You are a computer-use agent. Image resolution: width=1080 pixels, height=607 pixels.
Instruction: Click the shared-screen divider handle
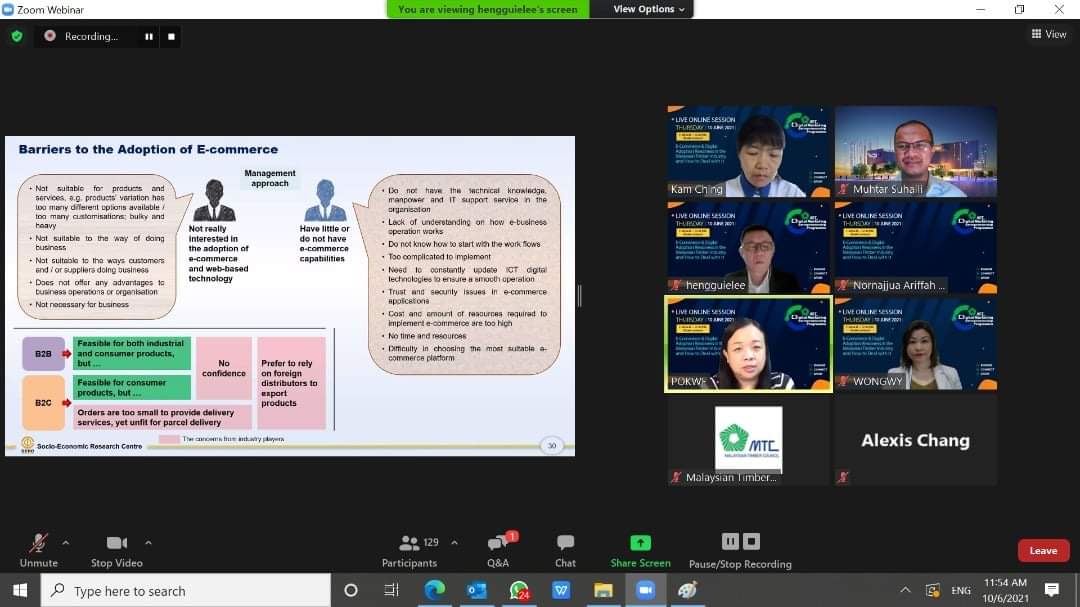(579, 296)
